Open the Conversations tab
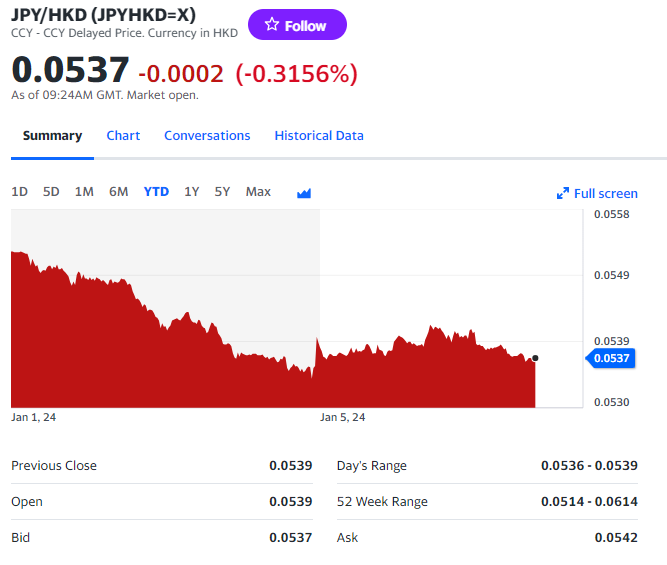 [x=207, y=136]
